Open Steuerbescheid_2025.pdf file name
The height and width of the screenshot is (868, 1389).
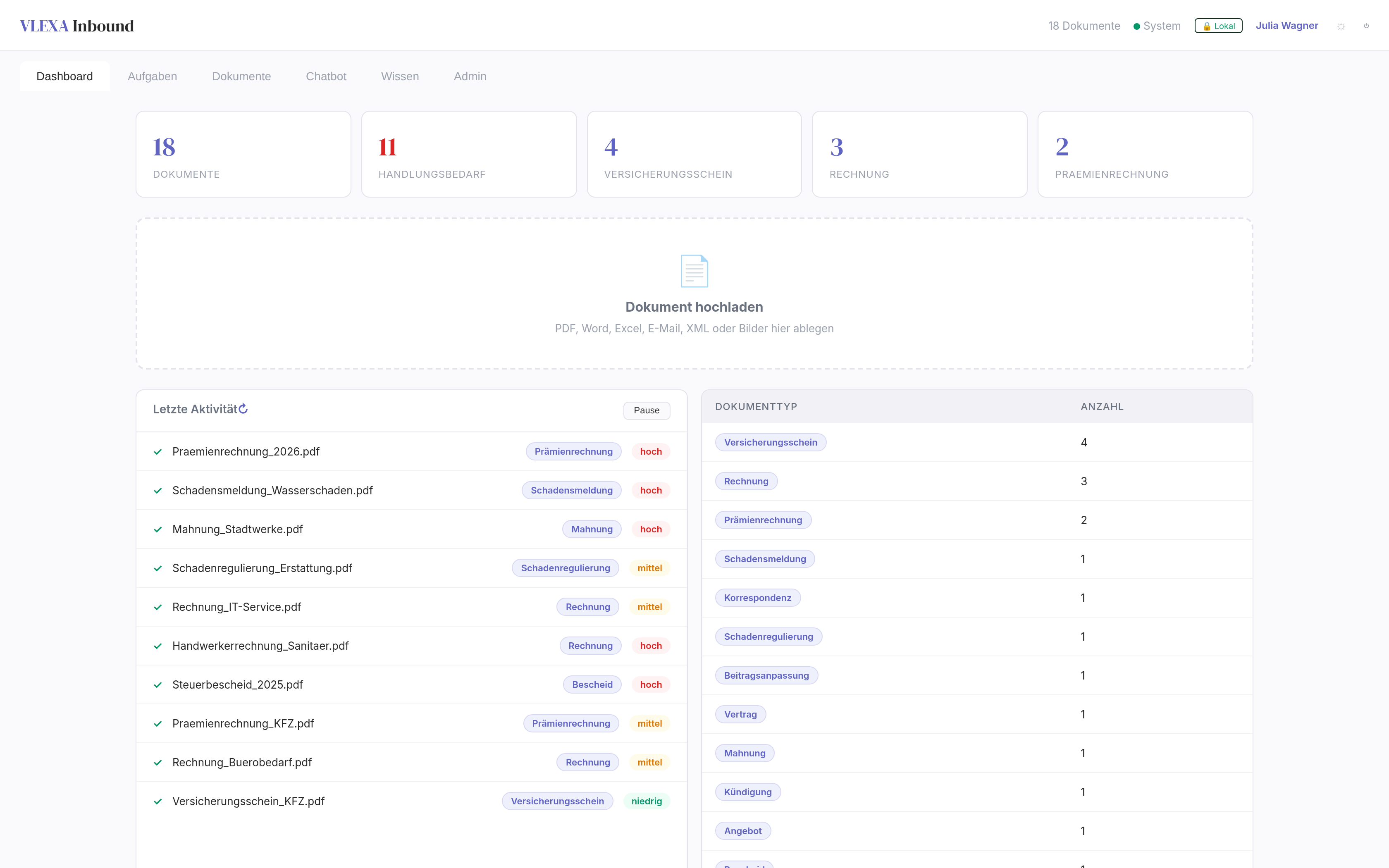click(x=238, y=685)
